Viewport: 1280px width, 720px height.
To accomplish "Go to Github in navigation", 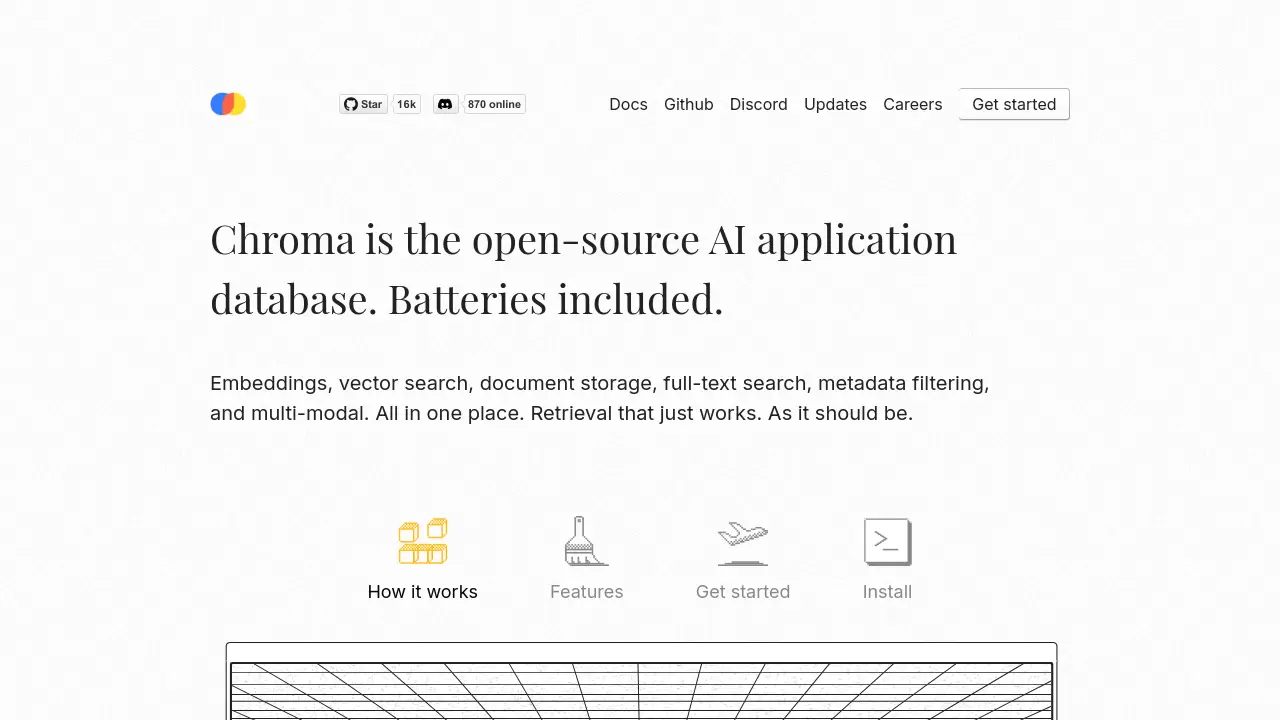I will coord(689,104).
